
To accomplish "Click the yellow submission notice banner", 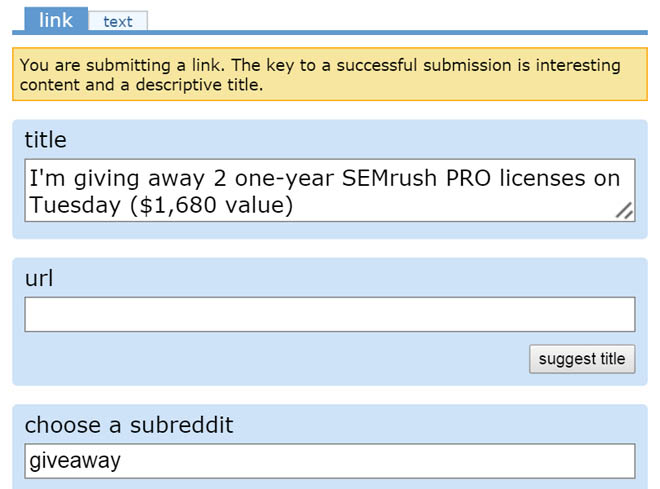I will (x=329, y=75).
